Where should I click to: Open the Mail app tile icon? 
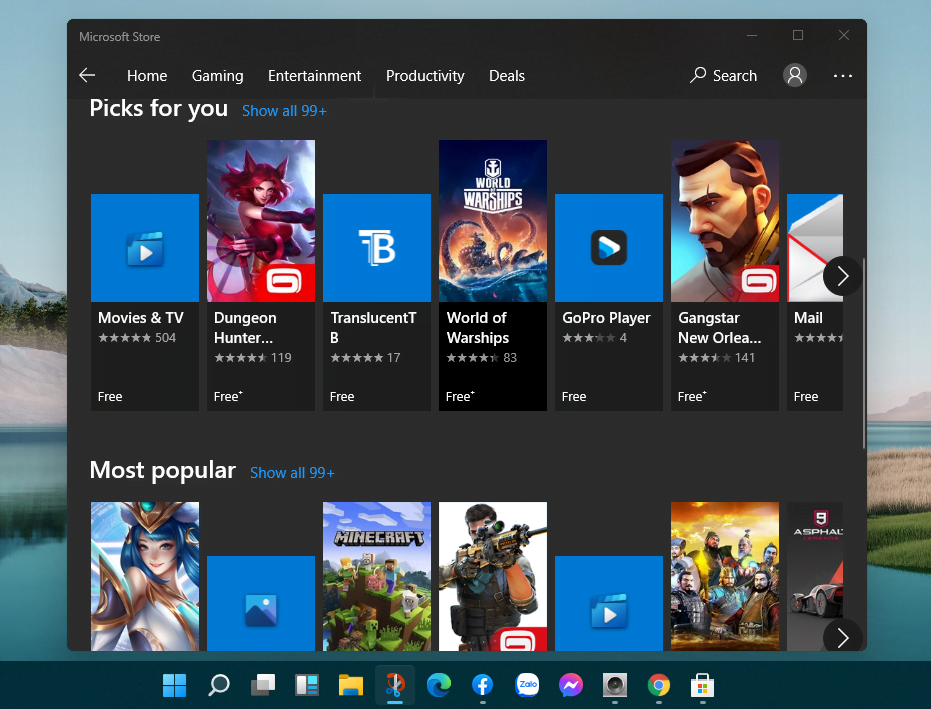point(815,248)
